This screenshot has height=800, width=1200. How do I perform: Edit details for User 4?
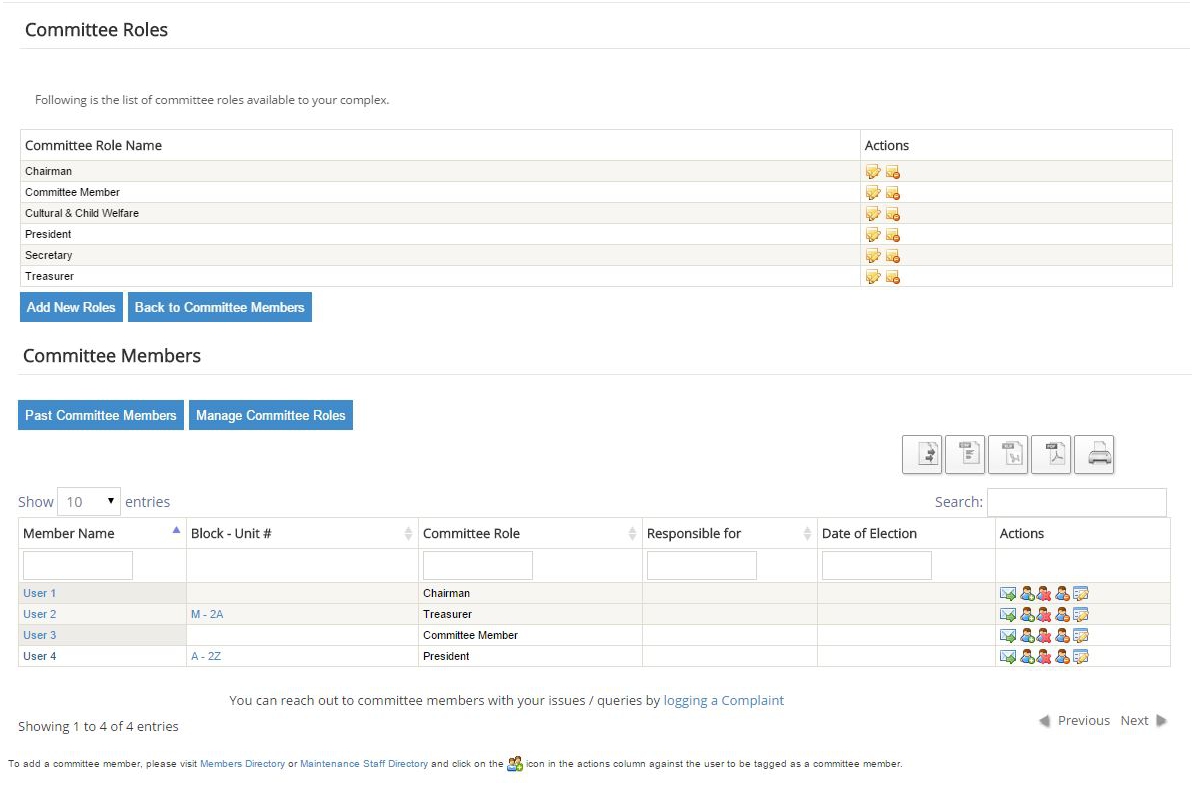(x=1081, y=656)
